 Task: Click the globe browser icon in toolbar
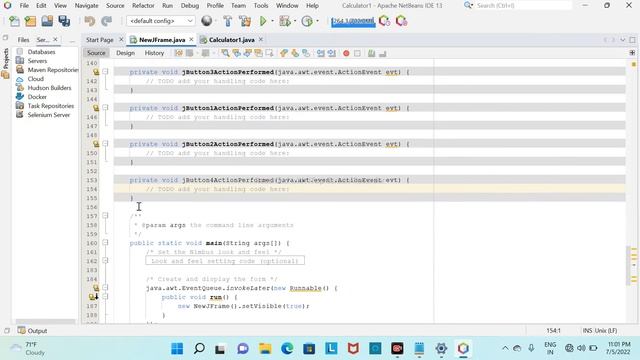[x=207, y=21]
